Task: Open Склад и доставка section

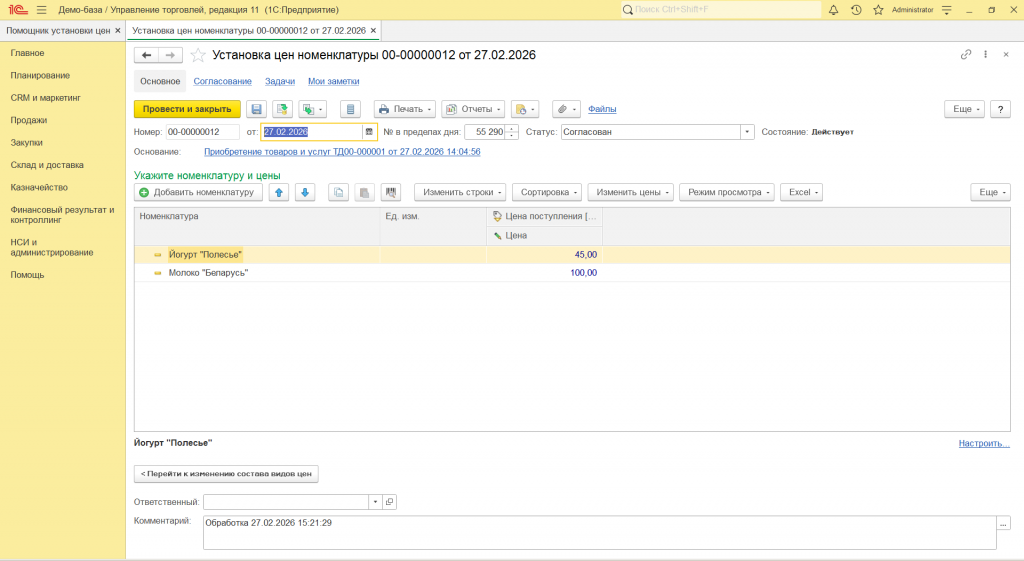Action: tap(47, 165)
